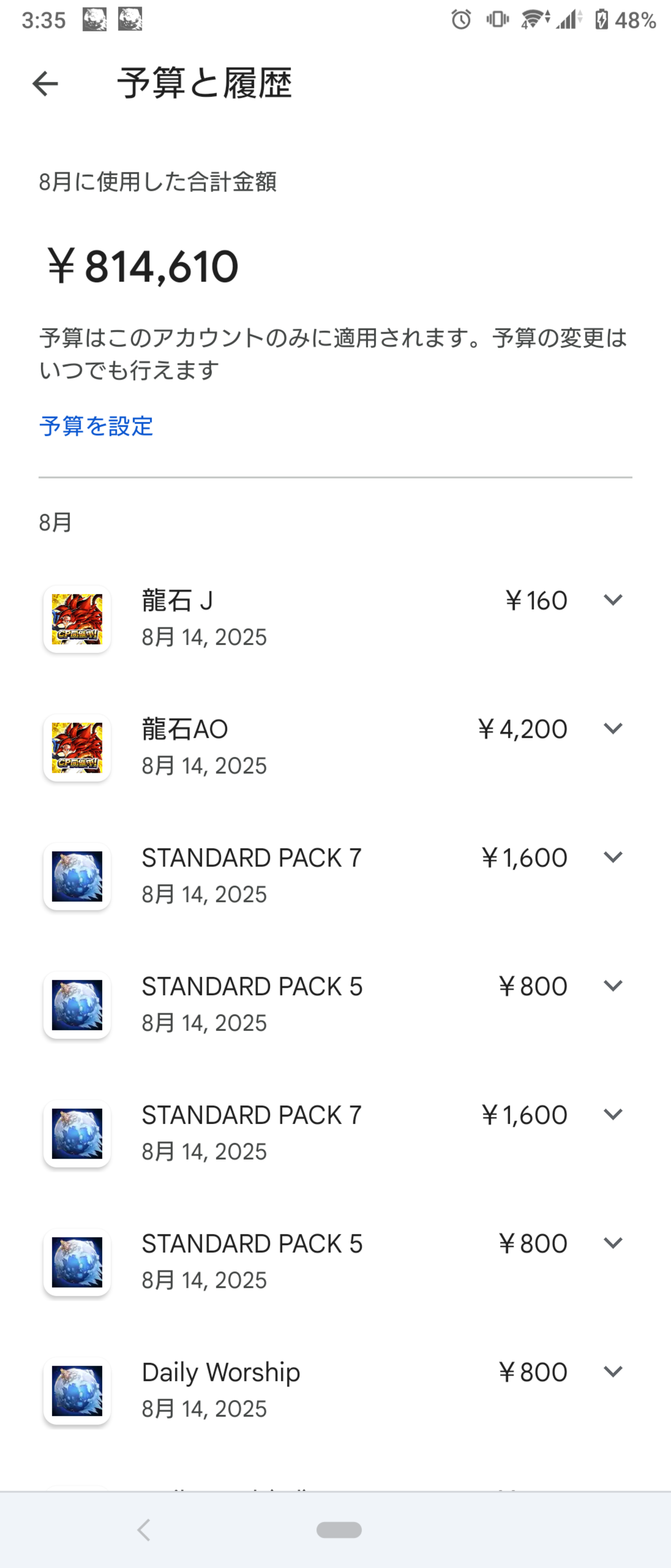Expand the 龍石 J purchase details
The height and width of the screenshot is (1568, 671).
[613, 600]
